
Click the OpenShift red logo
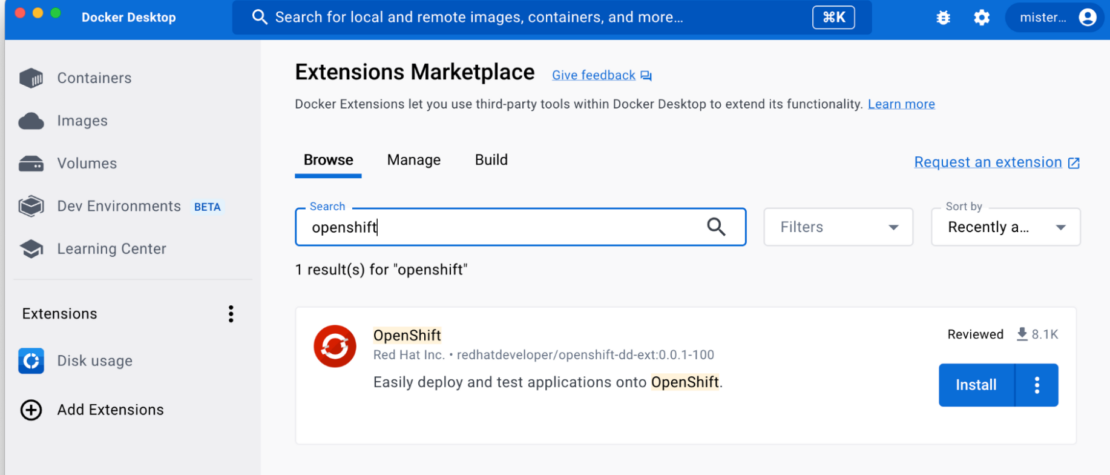(x=334, y=347)
